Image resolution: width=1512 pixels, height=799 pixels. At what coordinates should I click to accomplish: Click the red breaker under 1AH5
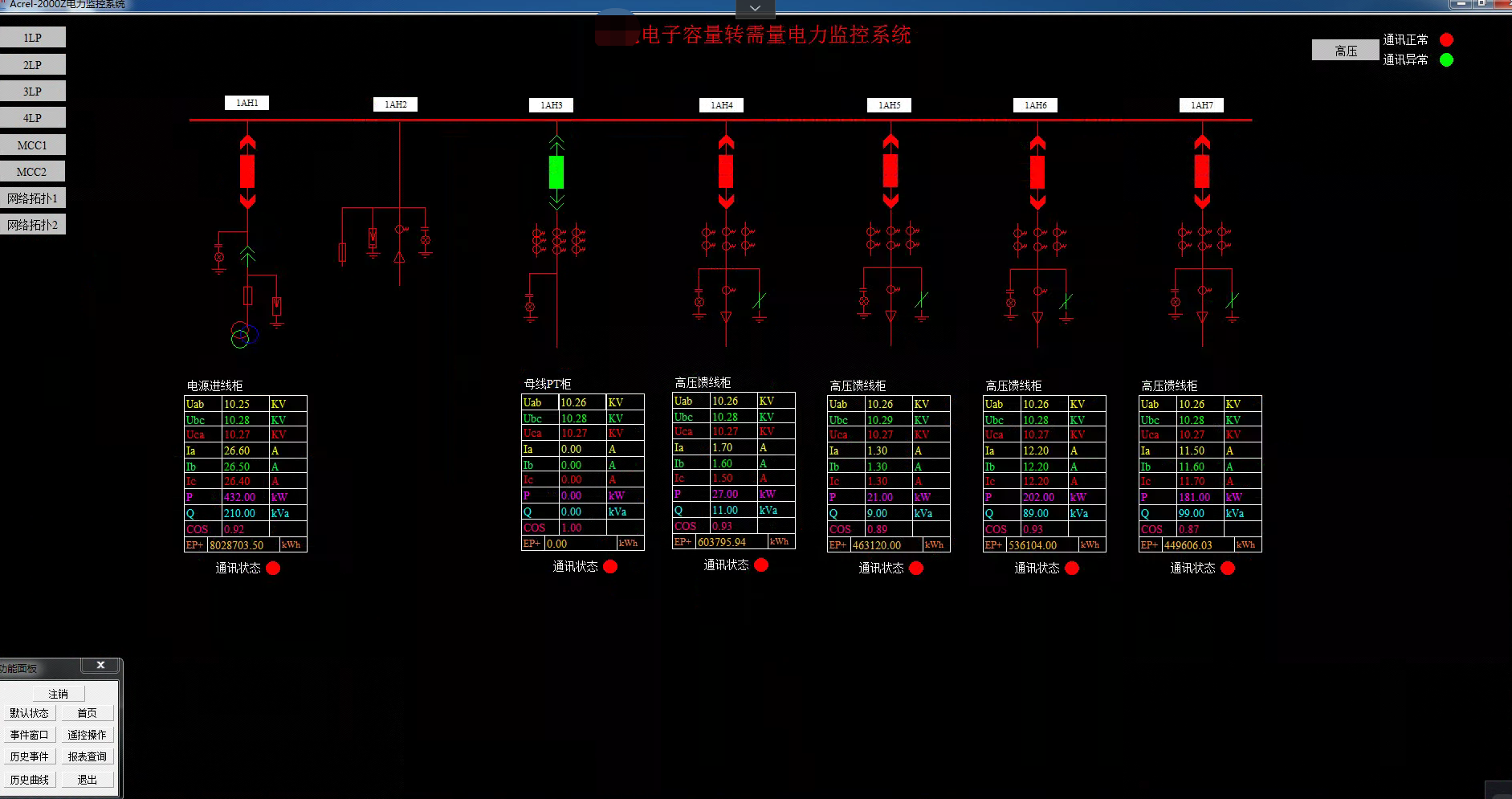click(x=890, y=171)
